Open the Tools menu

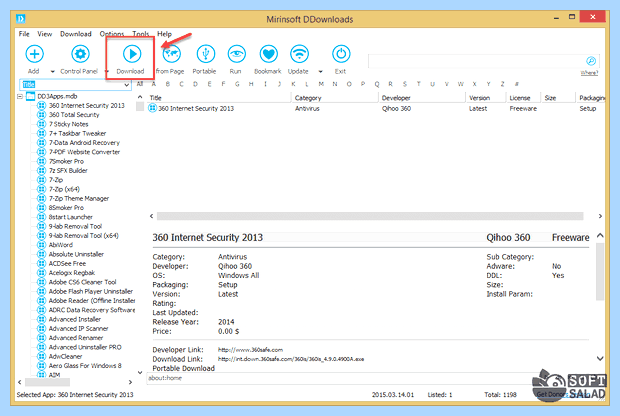click(140, 34)
